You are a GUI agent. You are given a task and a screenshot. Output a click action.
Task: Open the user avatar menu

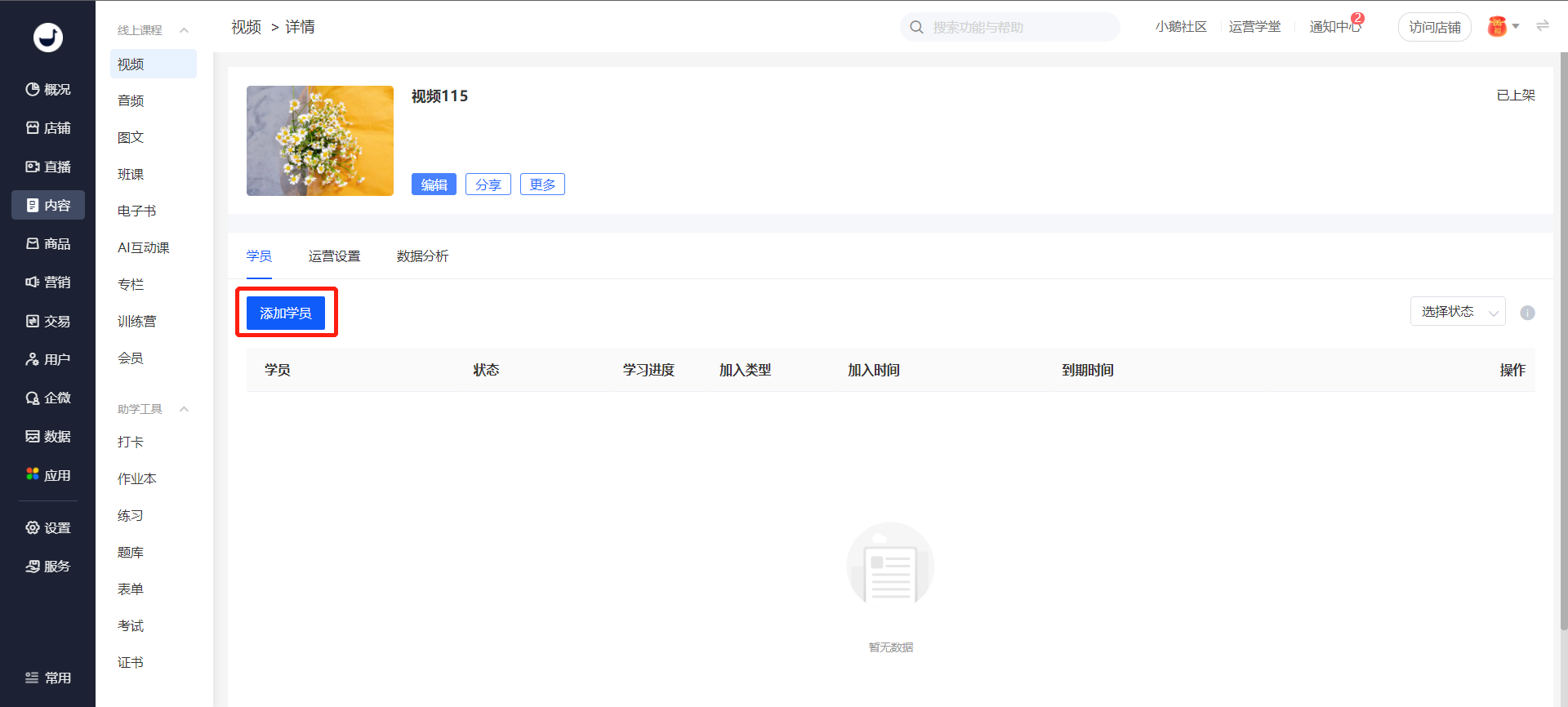[x=1503, y=27]
